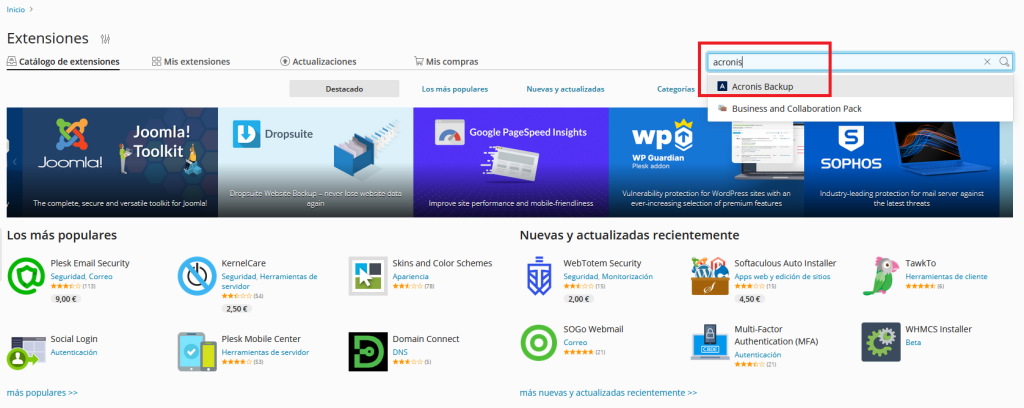The image size is (1024, 408).
Task: Open the KernelCare extension icon
Action: pyautogui.click(x=197, y=277)
